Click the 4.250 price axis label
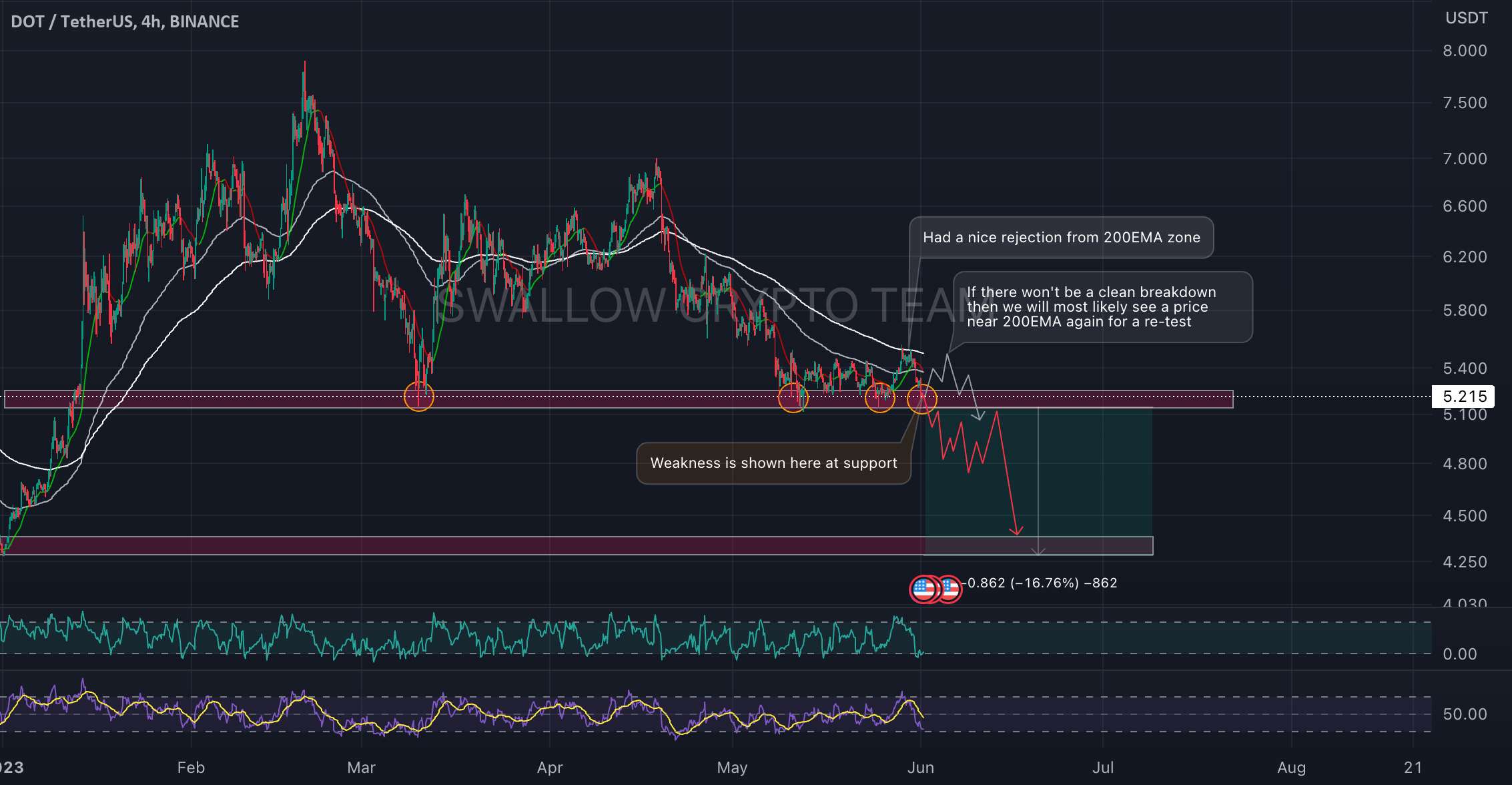The width and height of the screenshot is (1512, 785). point(1465,562)
